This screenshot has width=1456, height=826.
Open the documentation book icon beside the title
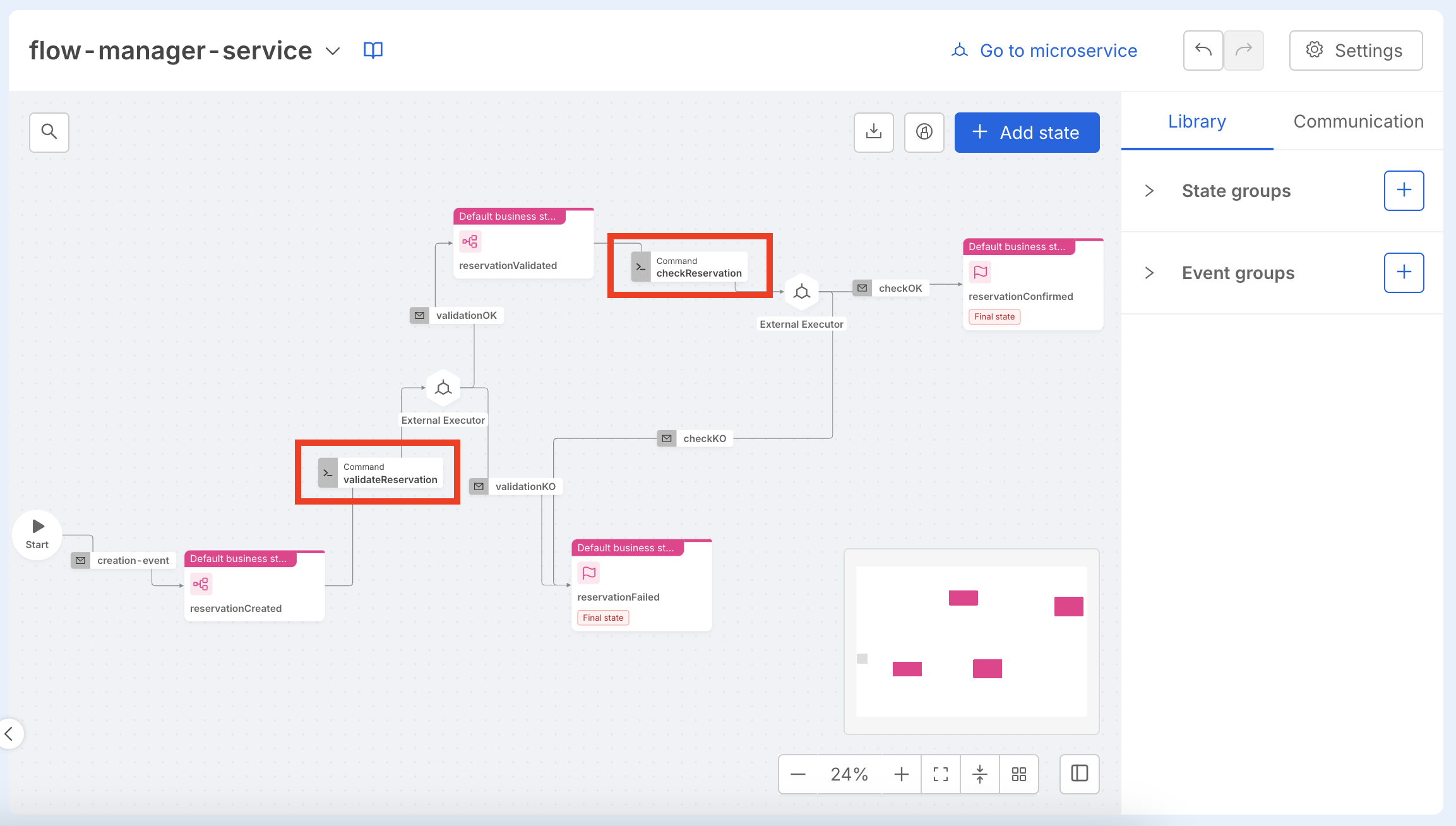pyautogui.click(x=373, y=51)
